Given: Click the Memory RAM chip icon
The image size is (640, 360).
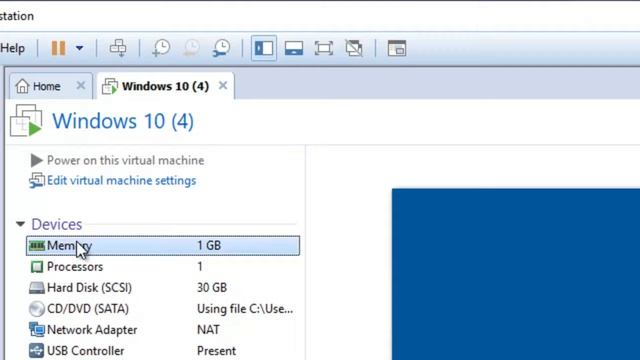Looking at the screenshot, I should point(37,246).
